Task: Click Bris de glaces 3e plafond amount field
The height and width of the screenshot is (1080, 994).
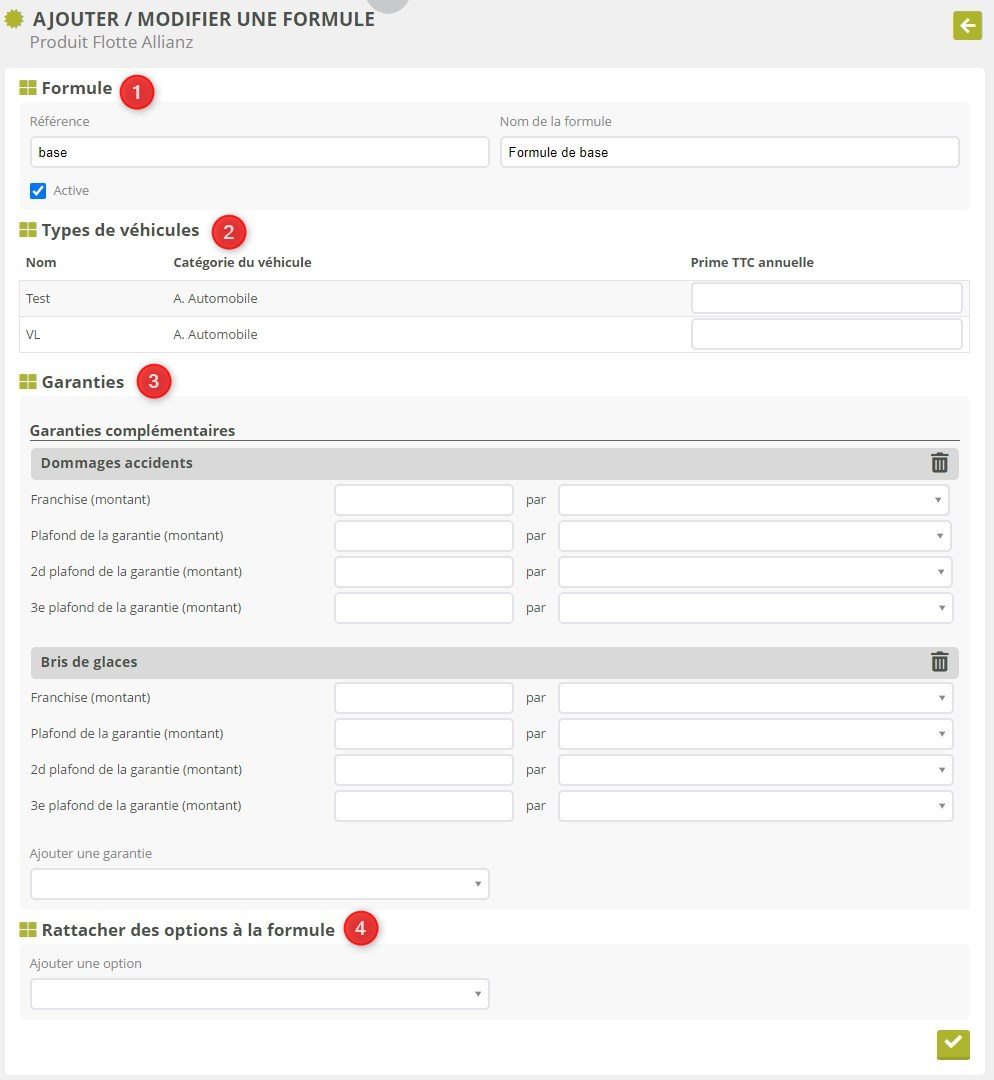Action: pyautogui.click(x=423, y=806)
